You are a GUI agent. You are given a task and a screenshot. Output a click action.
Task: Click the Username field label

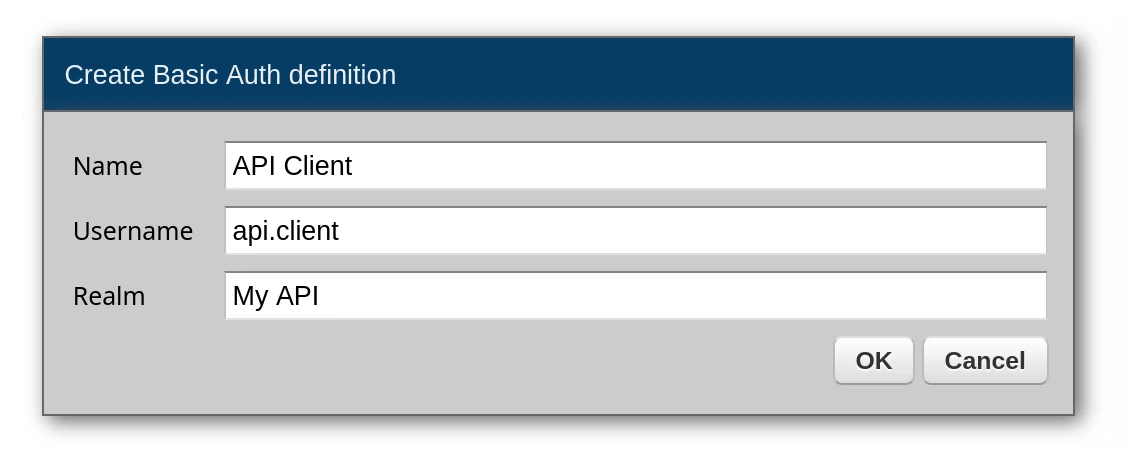[133, 231]
